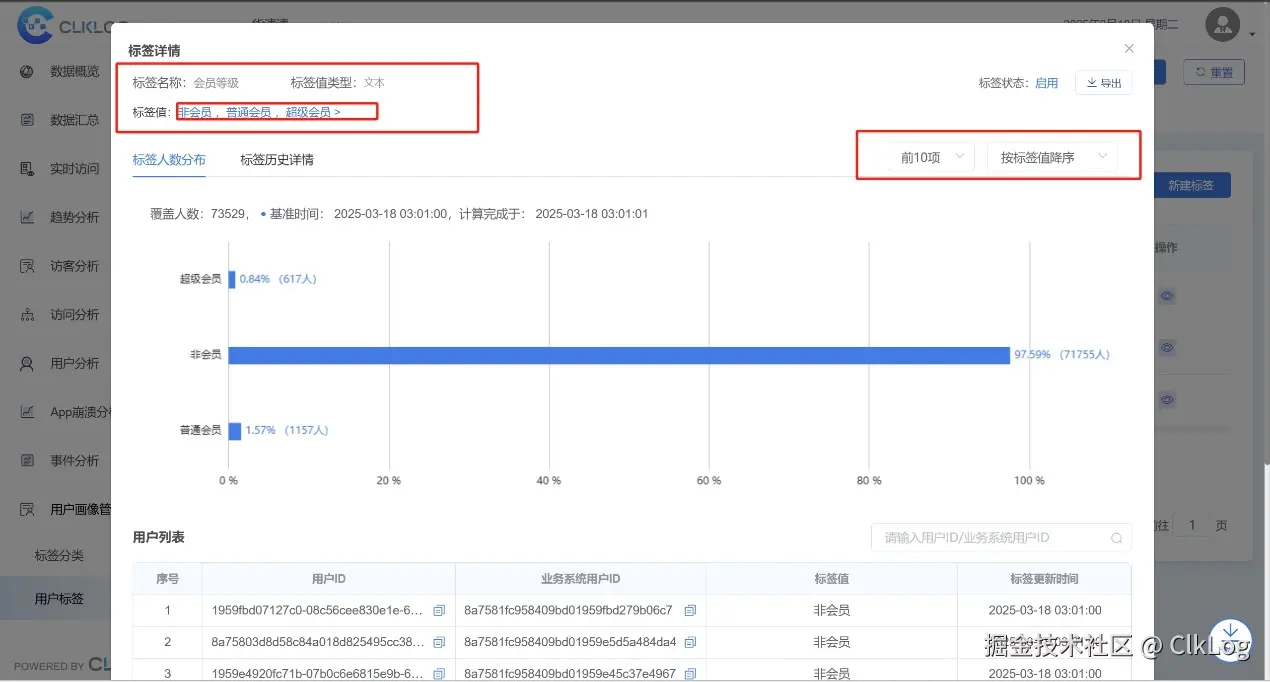This screenshot has width=1270, height=682.
Task: Click the 非会员 tag value link
Action: [x=195, y=112]
